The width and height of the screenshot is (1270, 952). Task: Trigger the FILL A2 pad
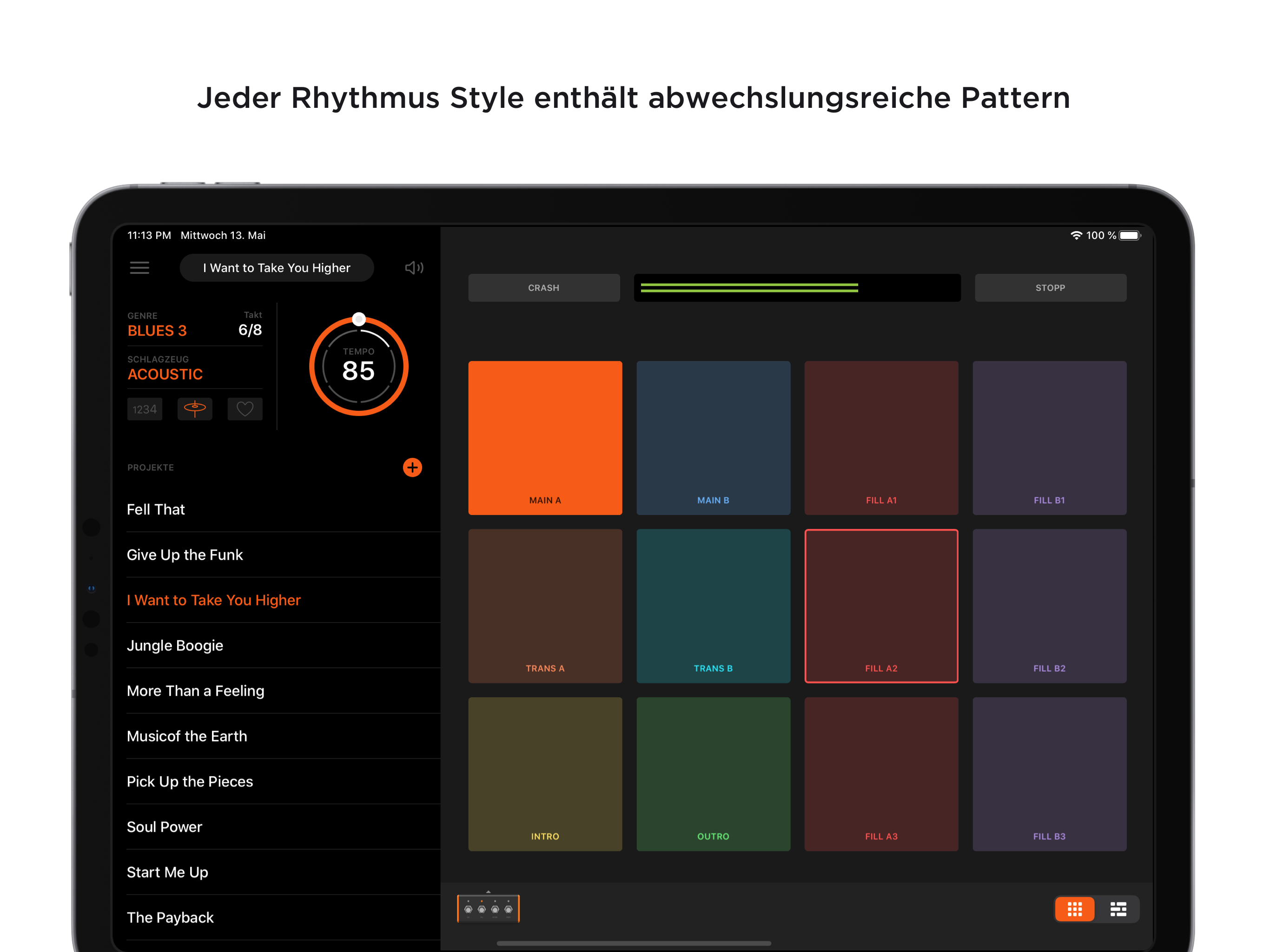(x=881, y=606)
